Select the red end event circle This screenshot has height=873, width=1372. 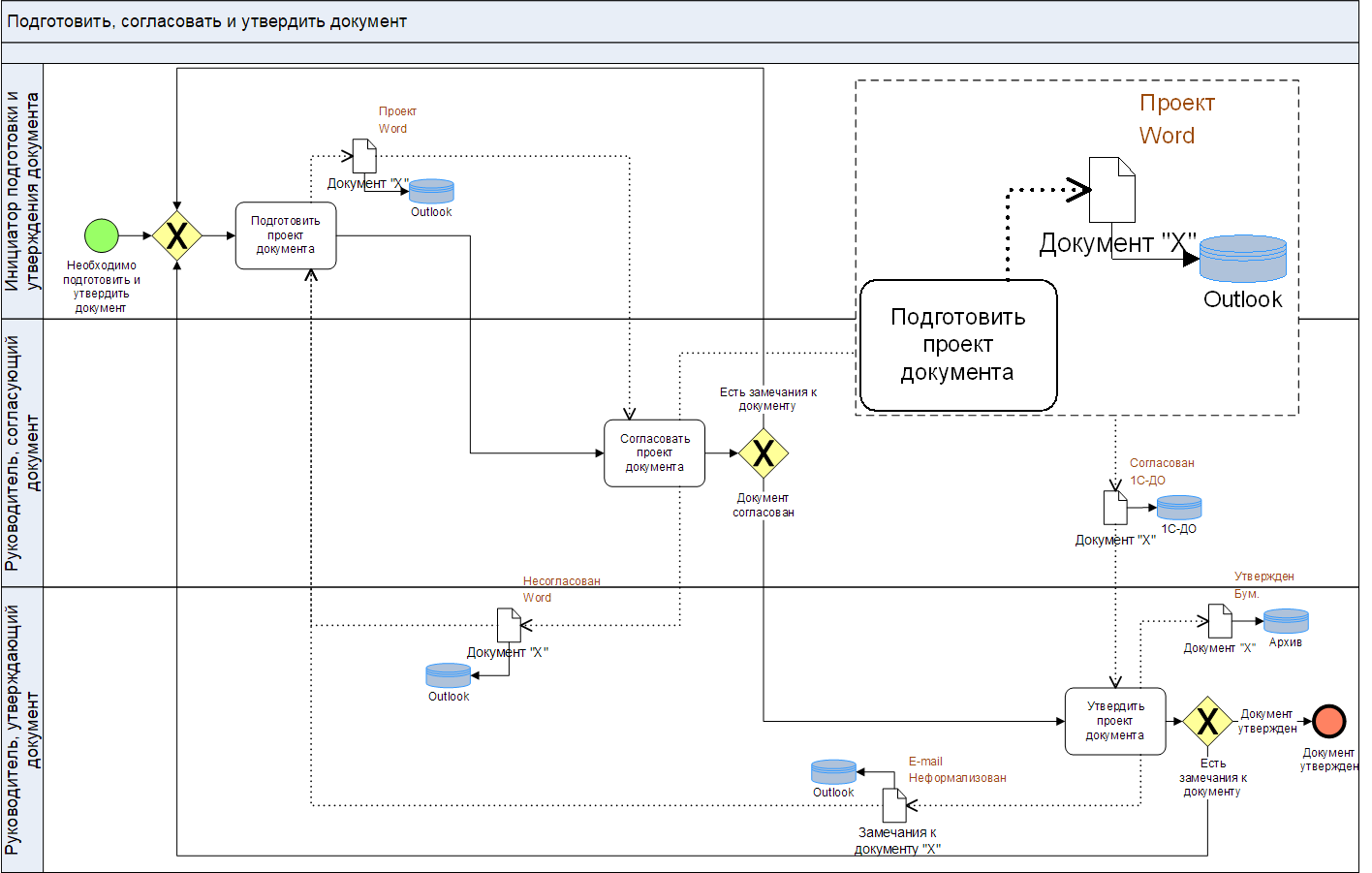1329,721
